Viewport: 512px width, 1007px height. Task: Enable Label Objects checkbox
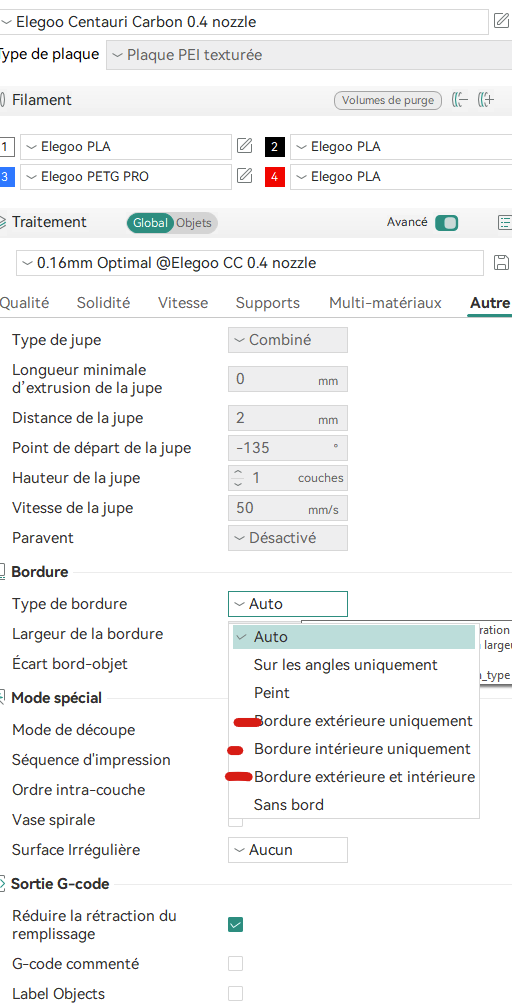[236, 994]
